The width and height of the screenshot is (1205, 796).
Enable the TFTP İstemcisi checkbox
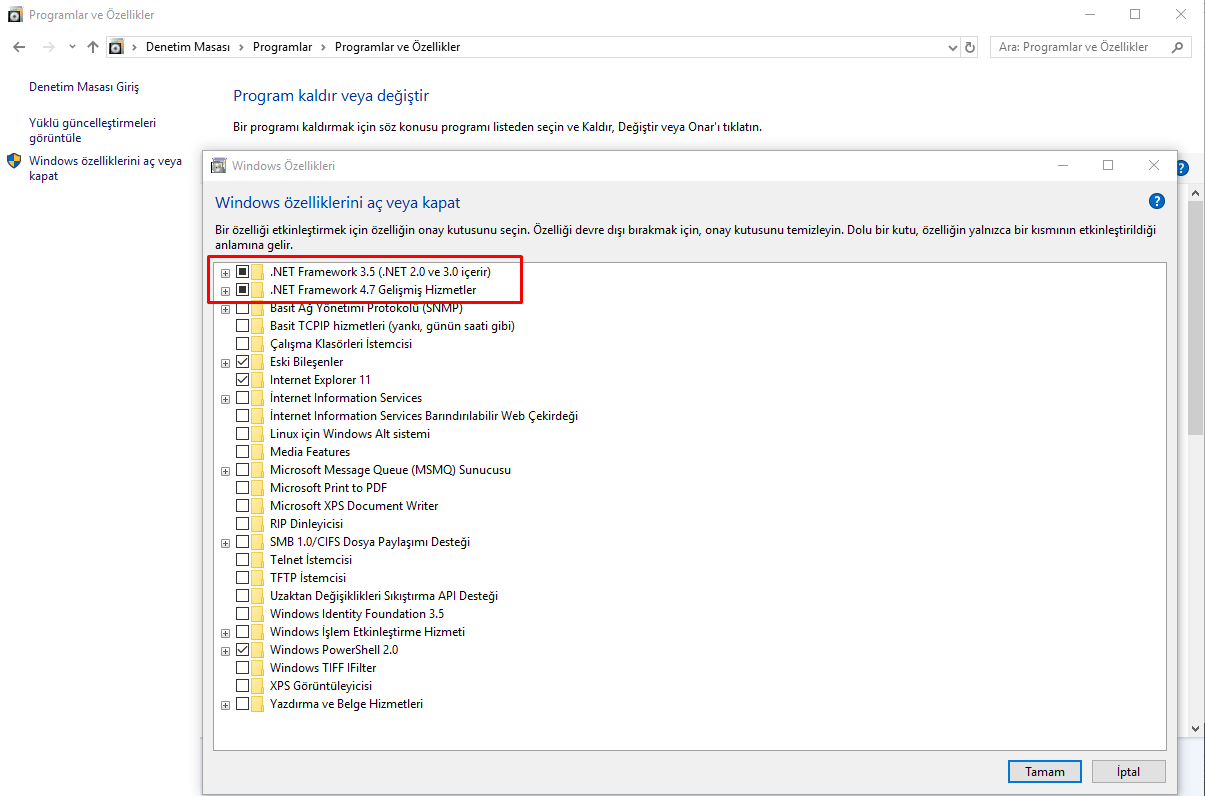coord(242,578)
